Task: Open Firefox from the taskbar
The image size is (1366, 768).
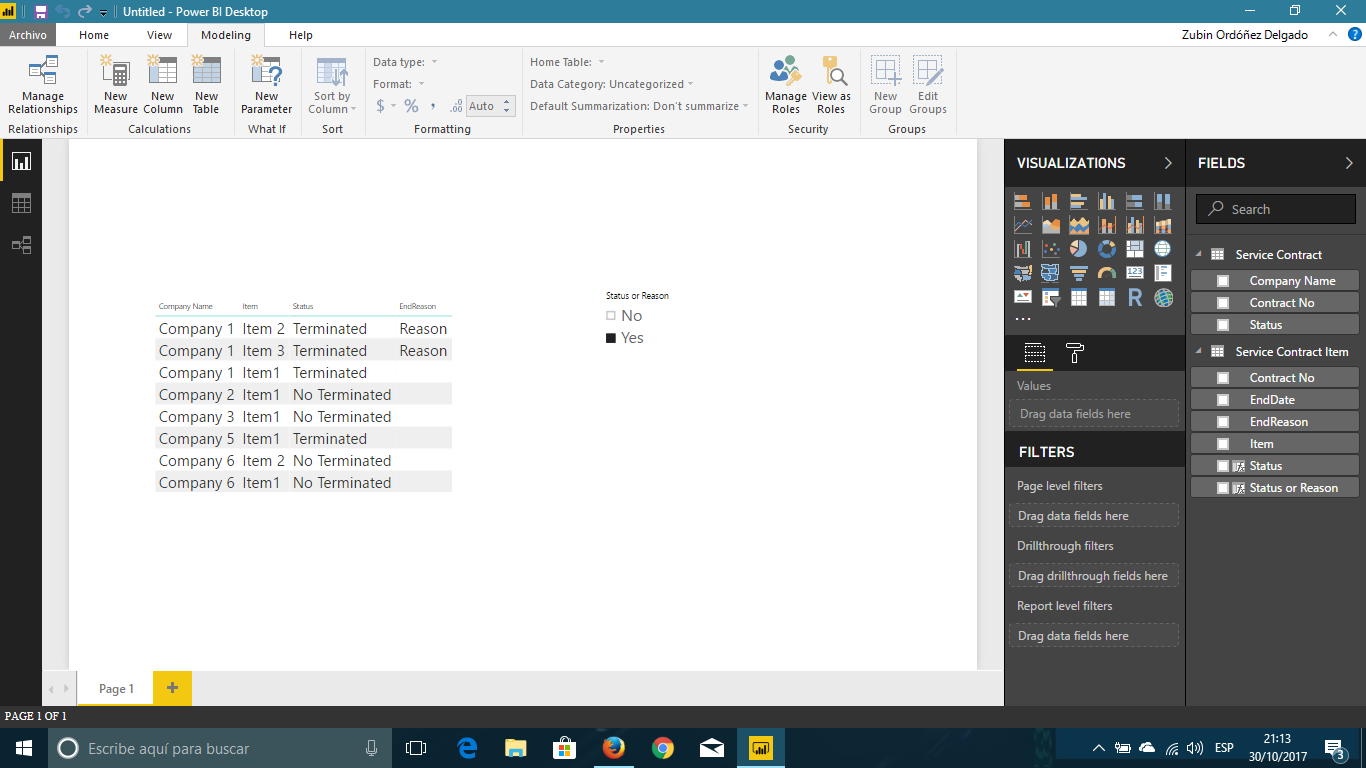Action: point(614,748)
